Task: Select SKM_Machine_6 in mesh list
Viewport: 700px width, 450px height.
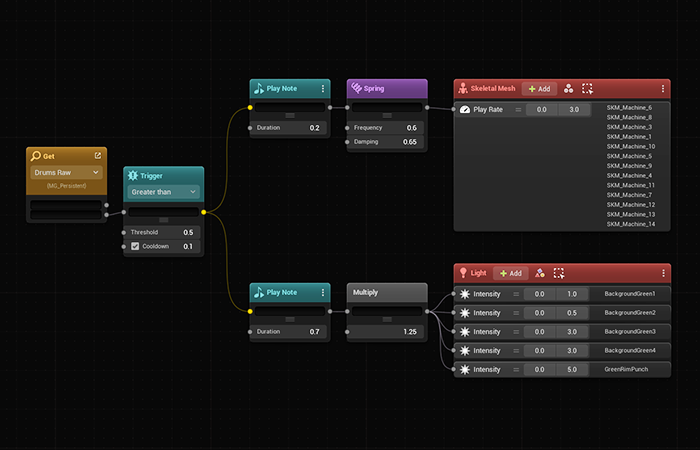Action: pyautogui.click(x=629, y=108)
